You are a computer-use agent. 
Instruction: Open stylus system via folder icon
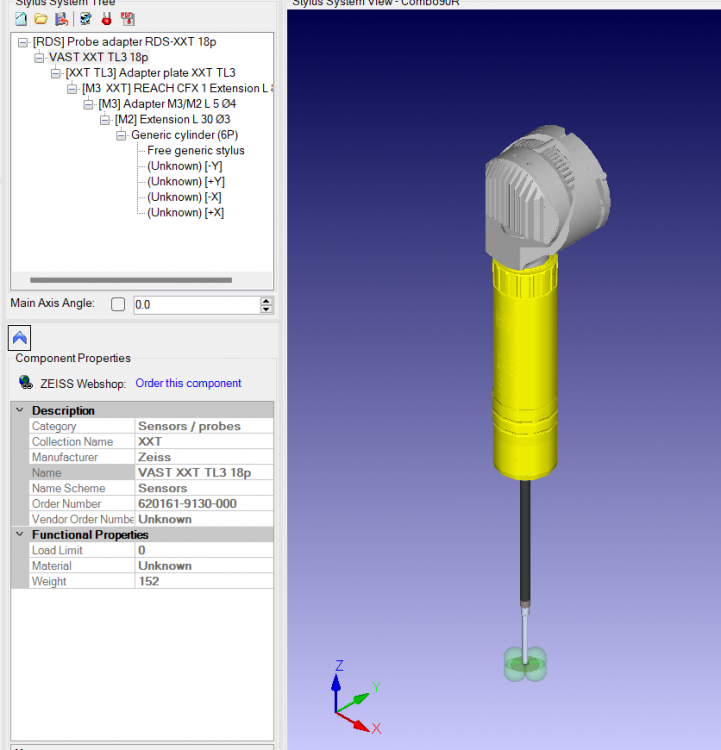coord(41,19)
